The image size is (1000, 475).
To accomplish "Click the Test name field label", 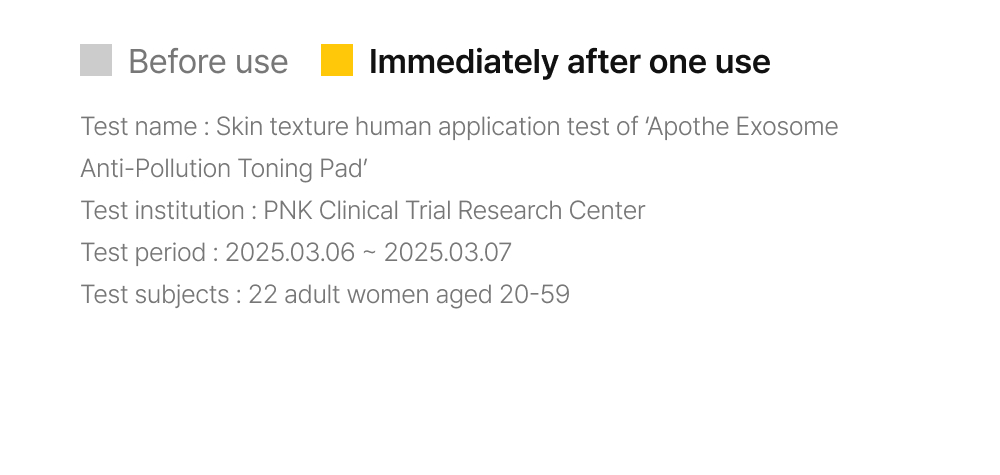I will 140,127.
